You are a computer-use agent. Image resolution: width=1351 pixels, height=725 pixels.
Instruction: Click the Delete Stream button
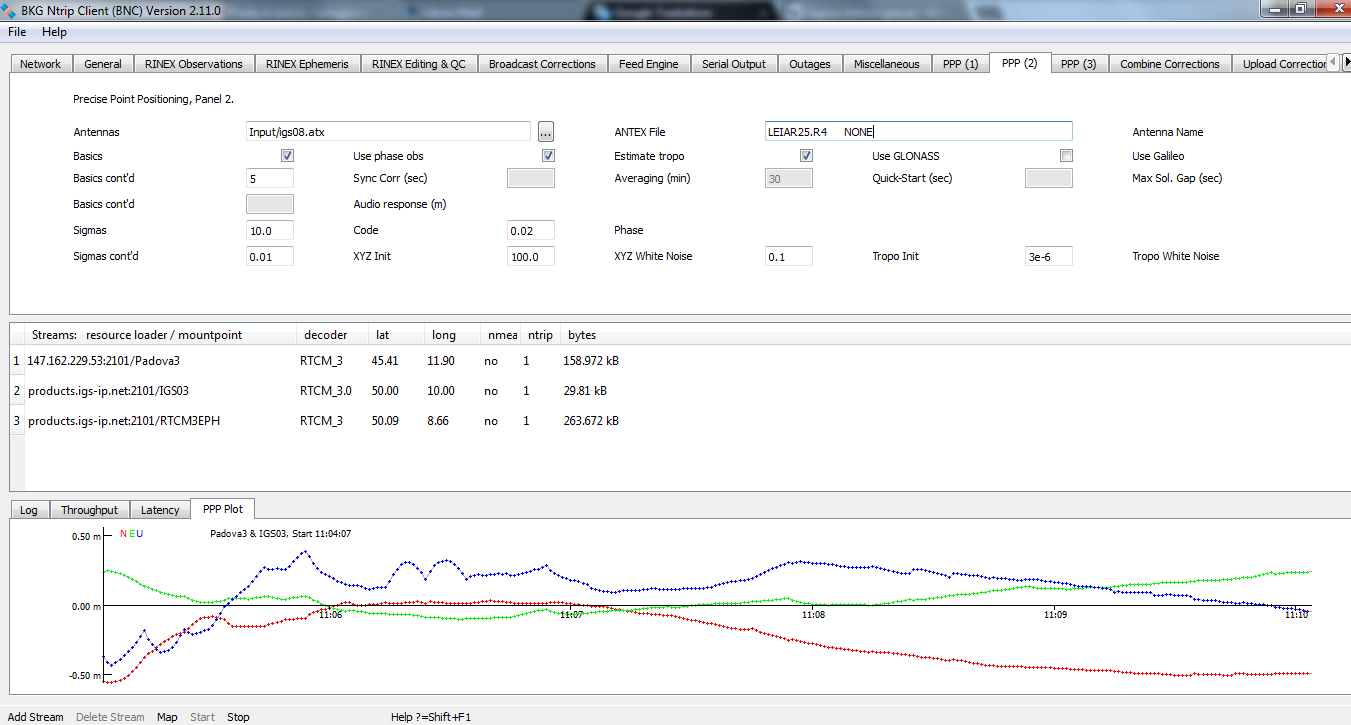pyautogui.click(x=110, y=717)
